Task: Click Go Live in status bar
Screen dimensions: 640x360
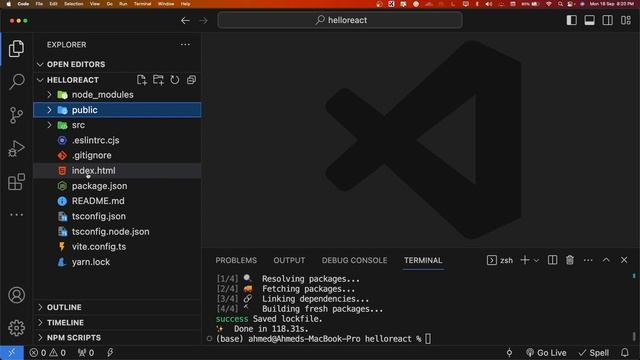Action: coord(546,353)
